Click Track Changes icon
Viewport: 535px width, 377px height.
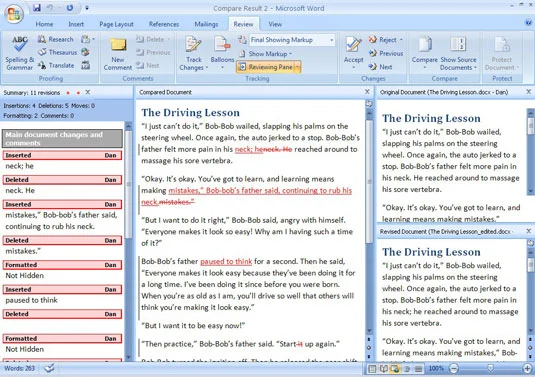[193, 44]
